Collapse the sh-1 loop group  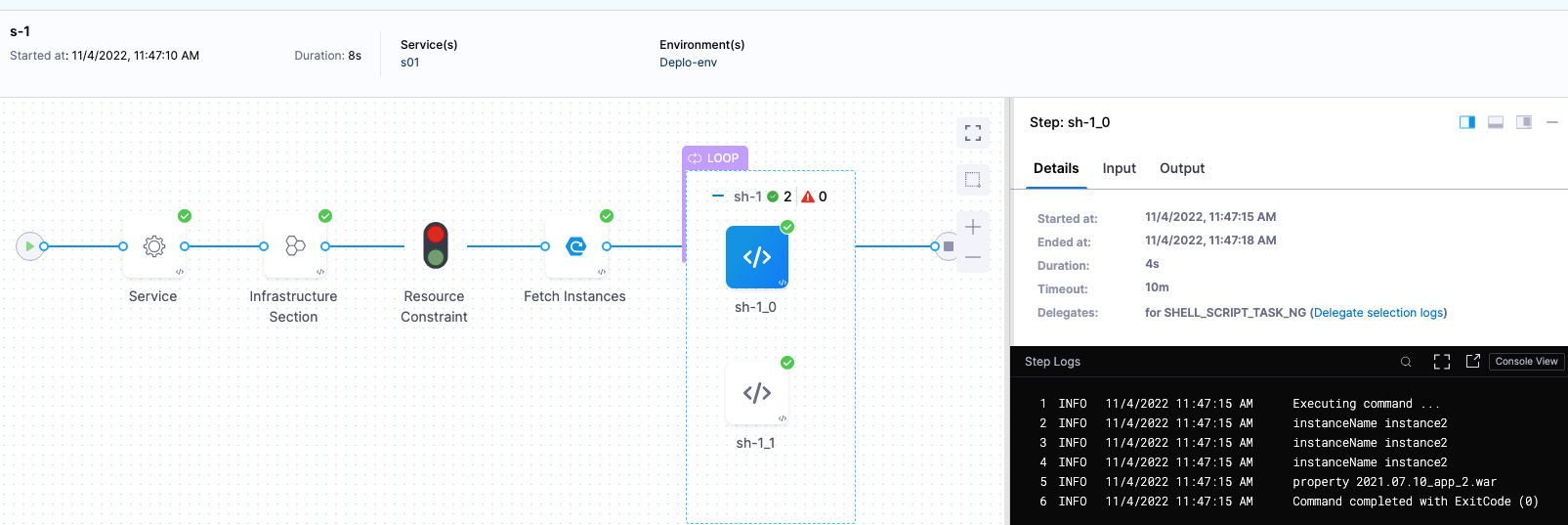(718, 197)
